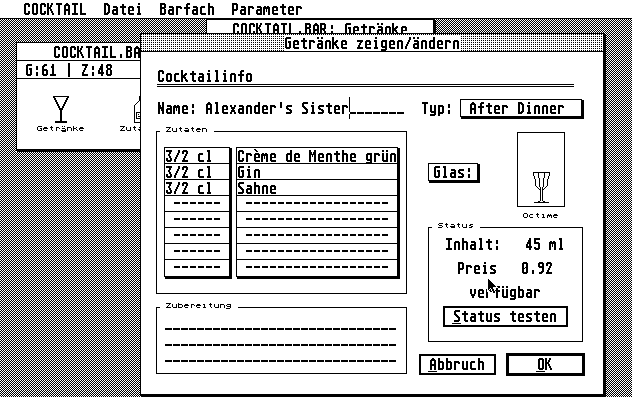Click the Abbruch button
Image resolution: width=632 pixels, height=397 pixels.
[x=457, y=364]
